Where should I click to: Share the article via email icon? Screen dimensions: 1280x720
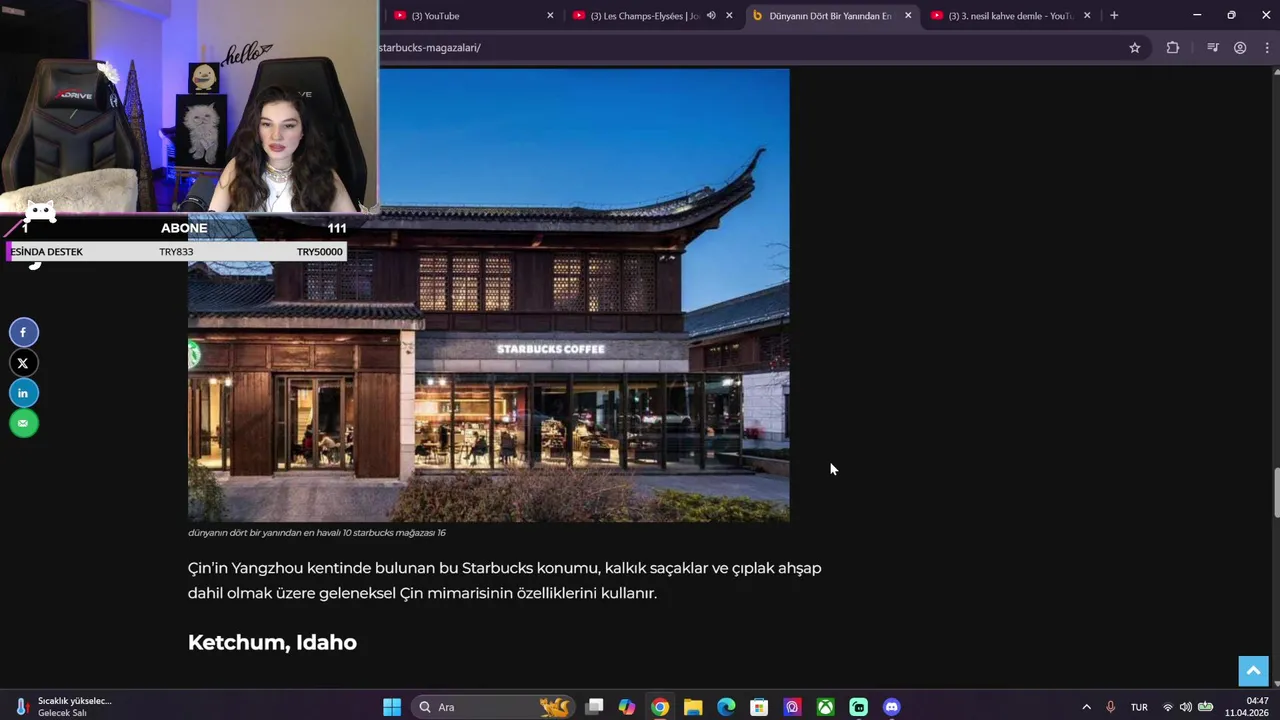(23, 423)
